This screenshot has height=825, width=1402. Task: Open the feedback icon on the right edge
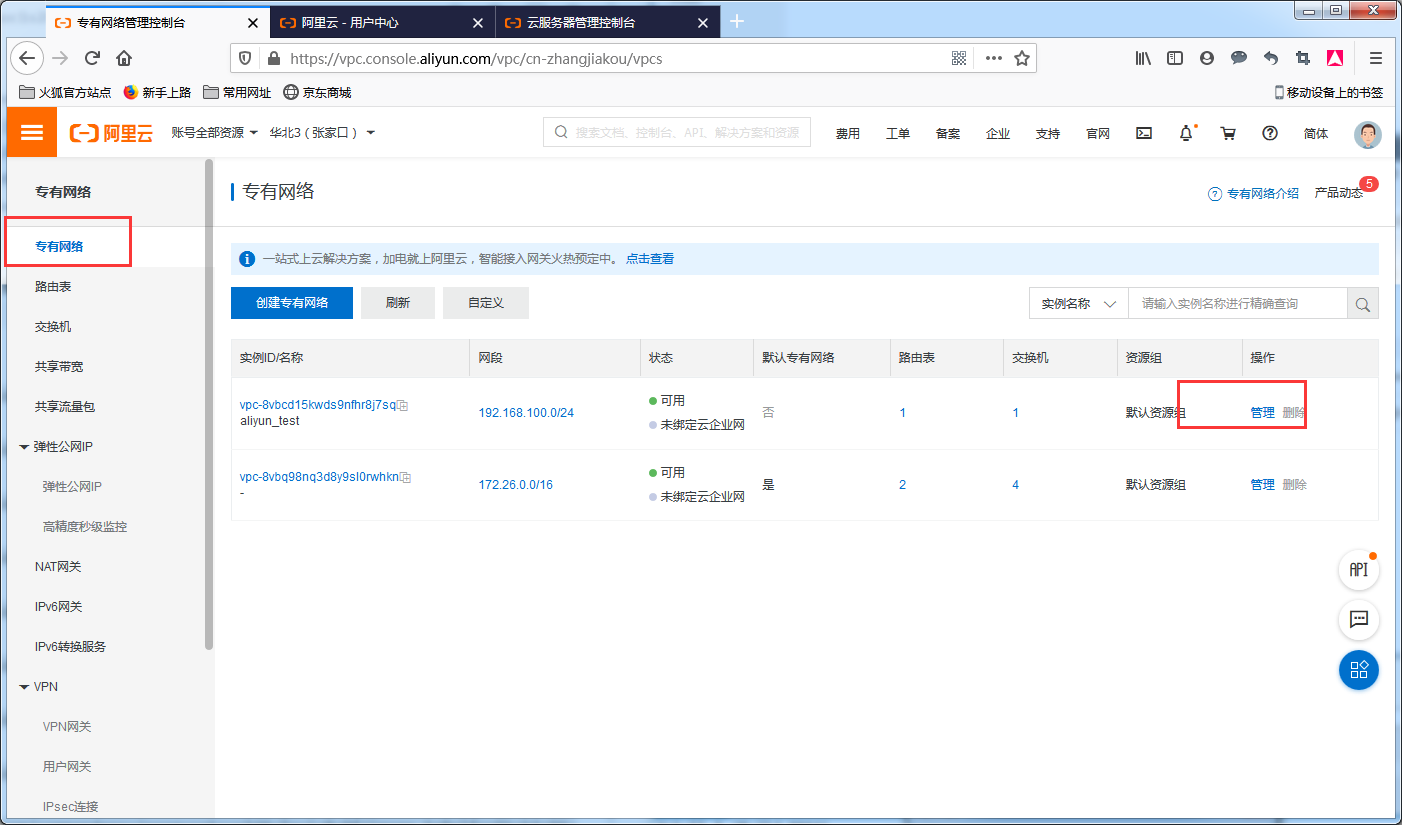click(x=1358, y=620)
